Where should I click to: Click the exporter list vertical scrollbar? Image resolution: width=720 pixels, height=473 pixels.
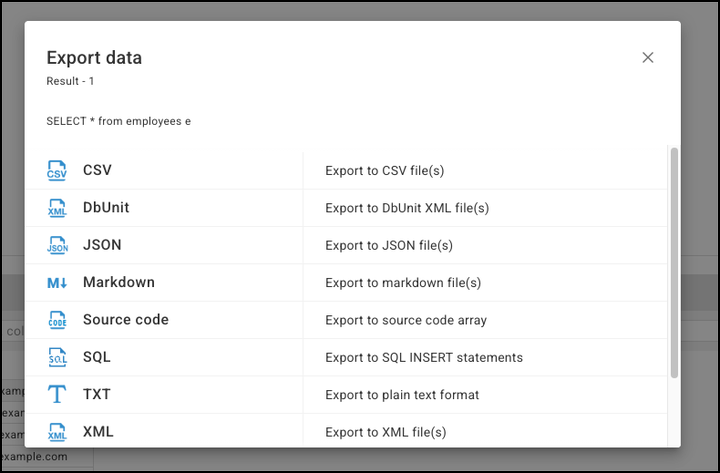pos(674,263)
